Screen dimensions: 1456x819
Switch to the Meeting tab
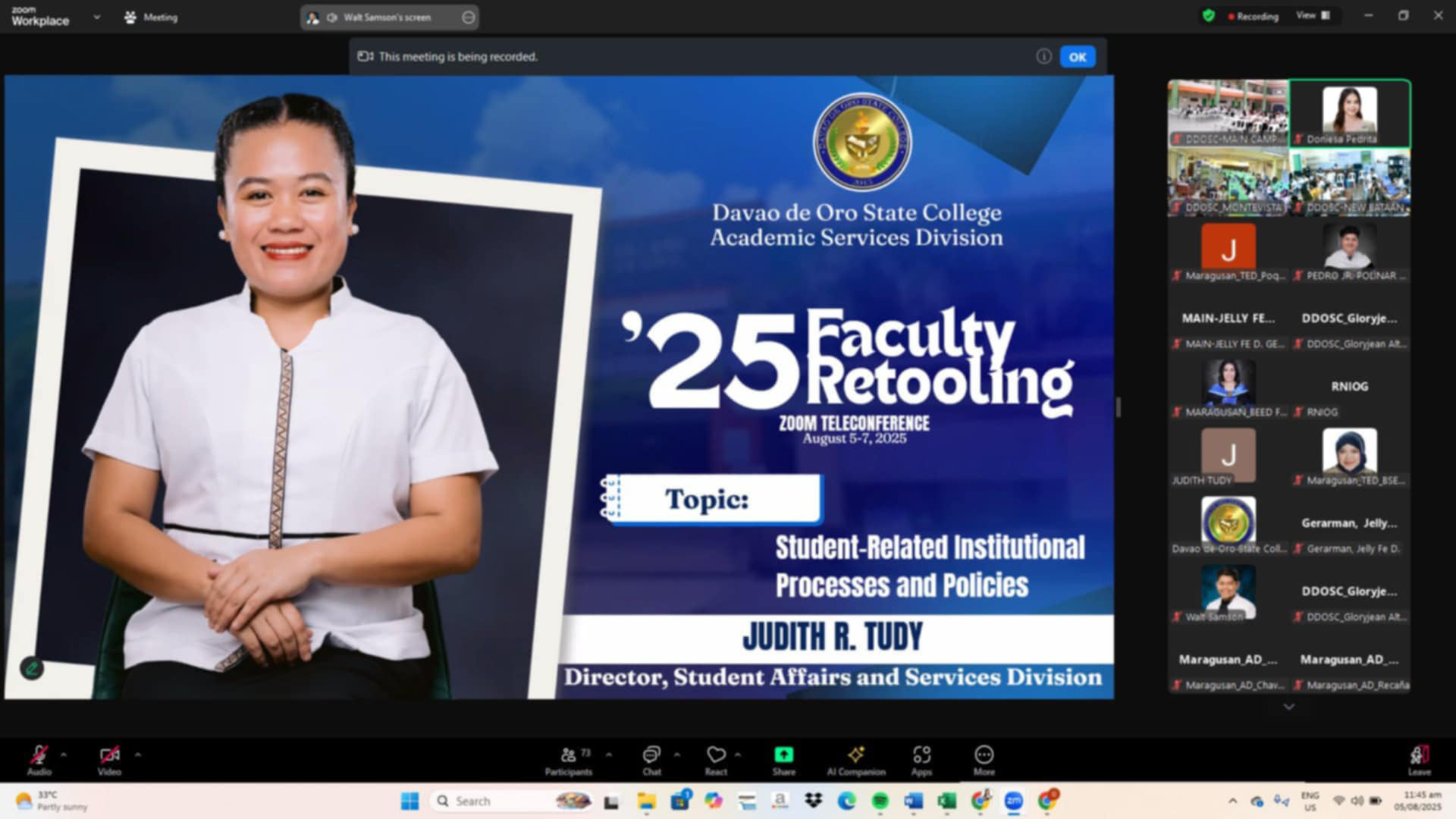coord(151,17)
